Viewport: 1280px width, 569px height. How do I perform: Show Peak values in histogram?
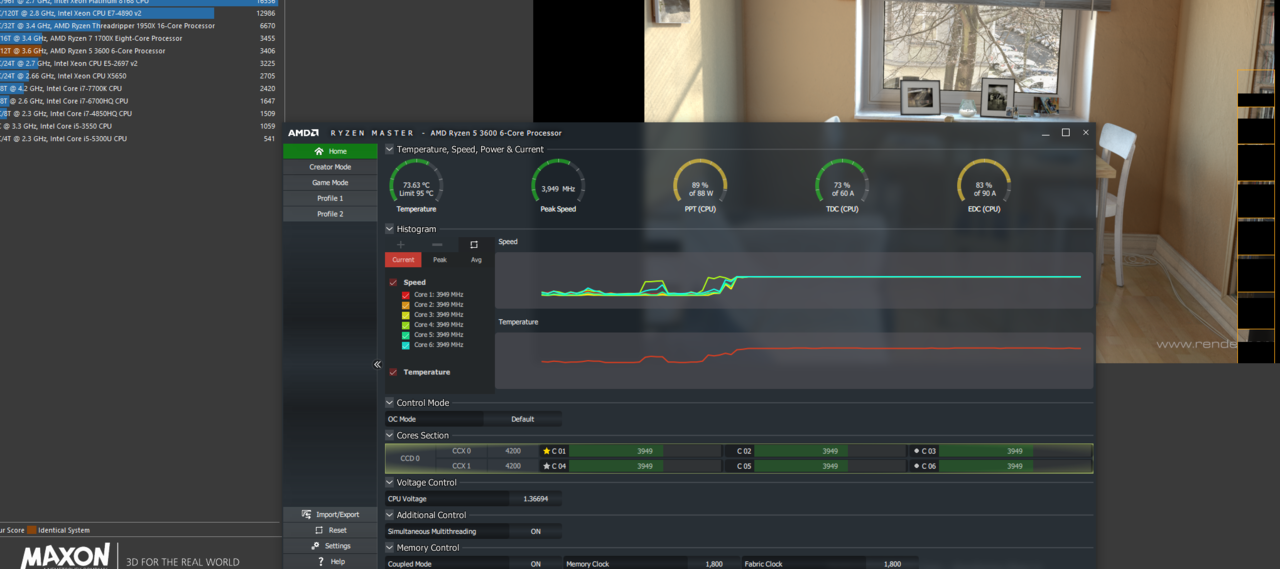point(440,260)
